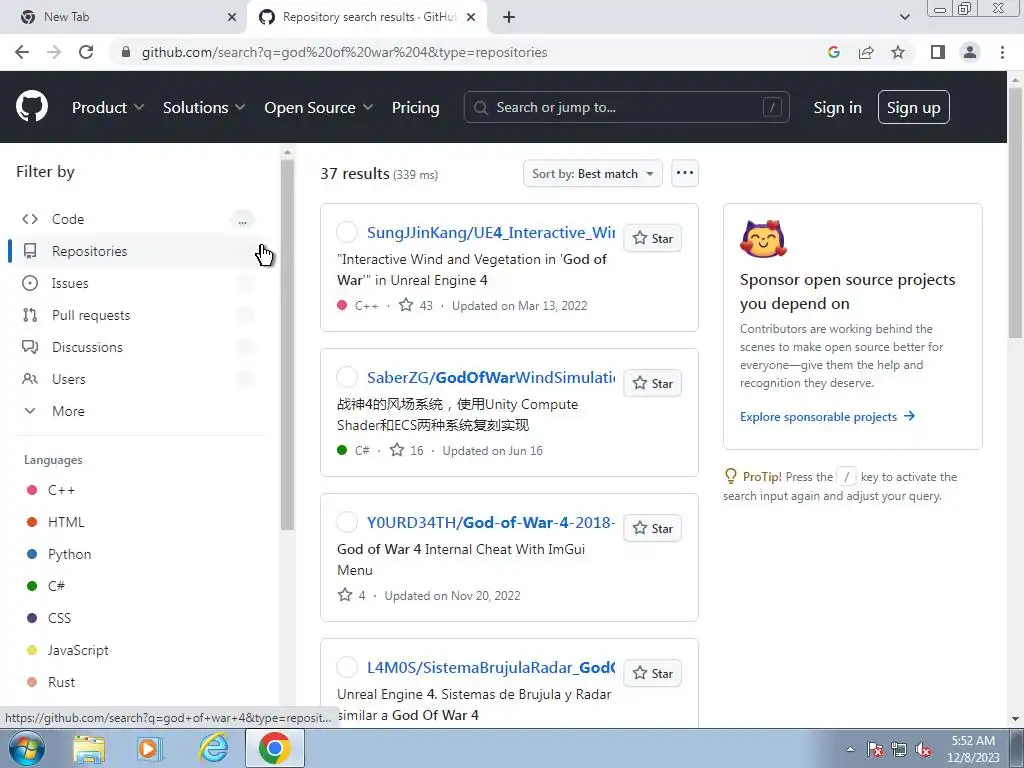
Task: Open Explore sponsorable projects link
Action: point(827,417)
